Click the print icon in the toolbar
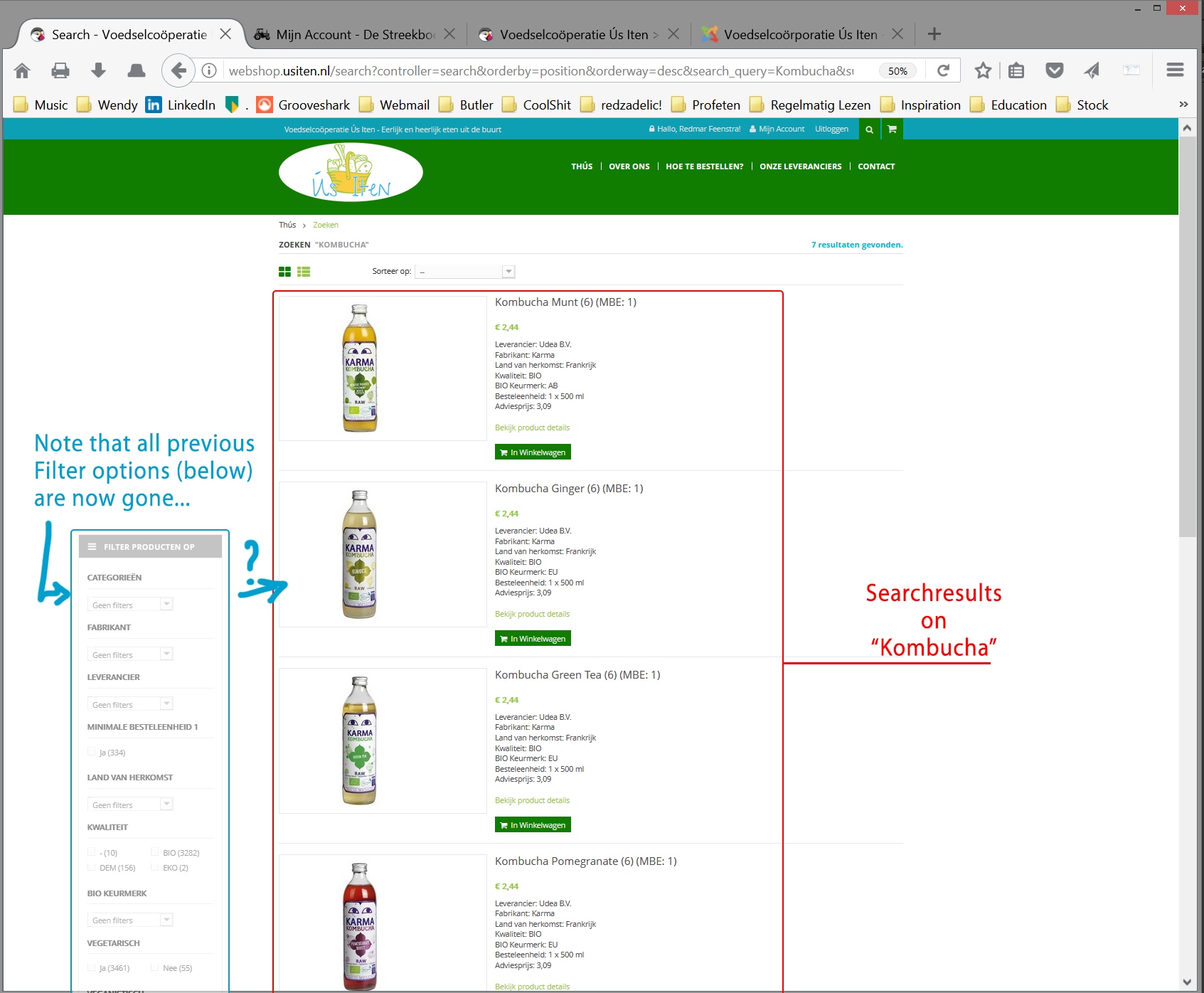The image size is (1204, 993). pos(60,70)
